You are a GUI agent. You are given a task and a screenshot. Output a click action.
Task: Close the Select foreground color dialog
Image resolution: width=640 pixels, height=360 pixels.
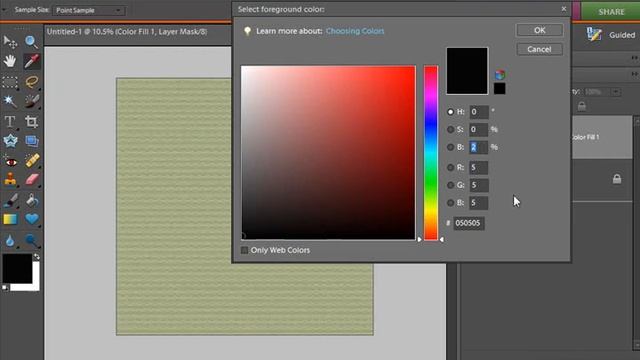(564, 9)
